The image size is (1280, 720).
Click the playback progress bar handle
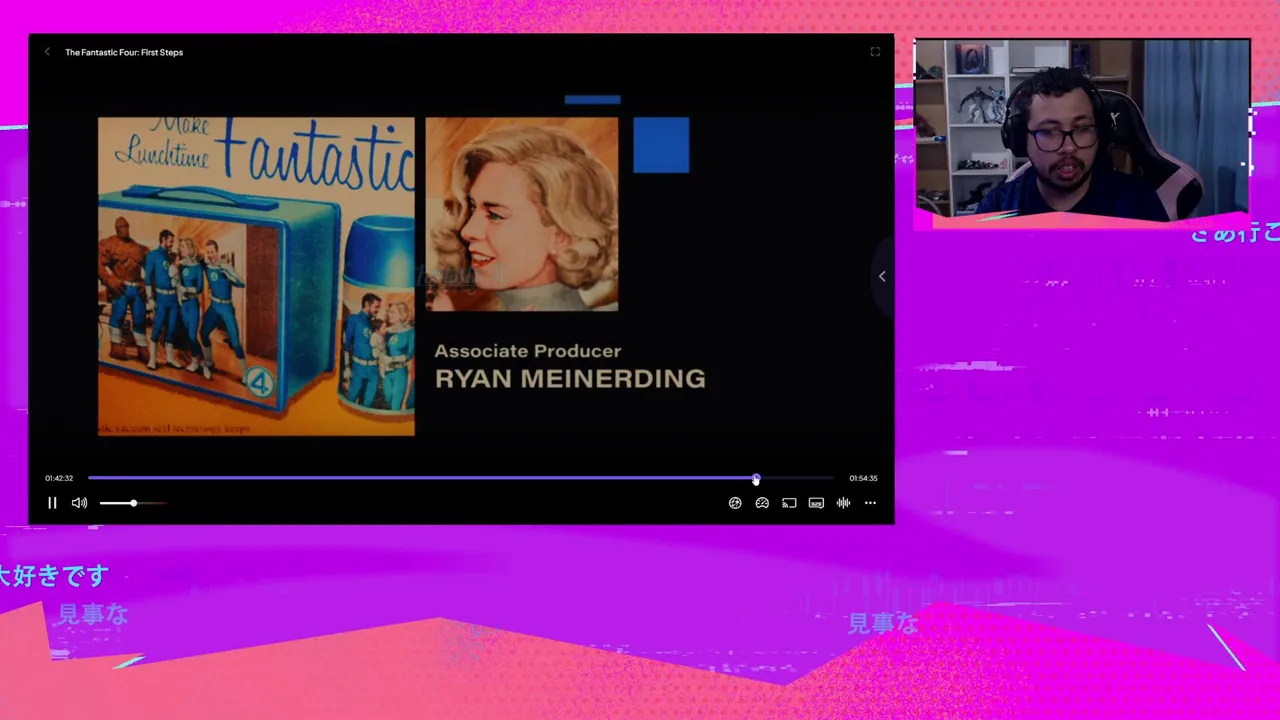coord(756,479)
